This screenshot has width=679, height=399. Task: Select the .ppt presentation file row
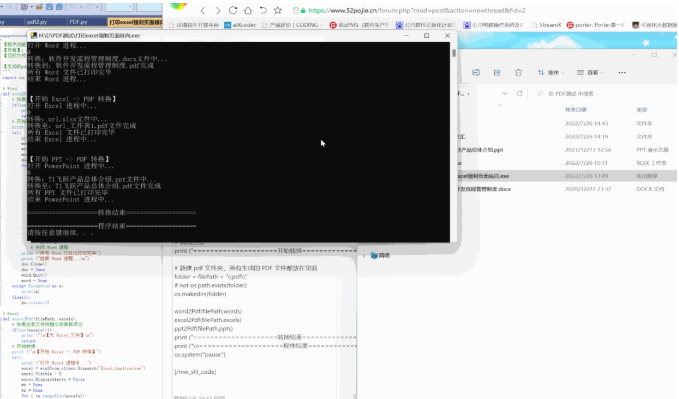(x=567, y=150)
